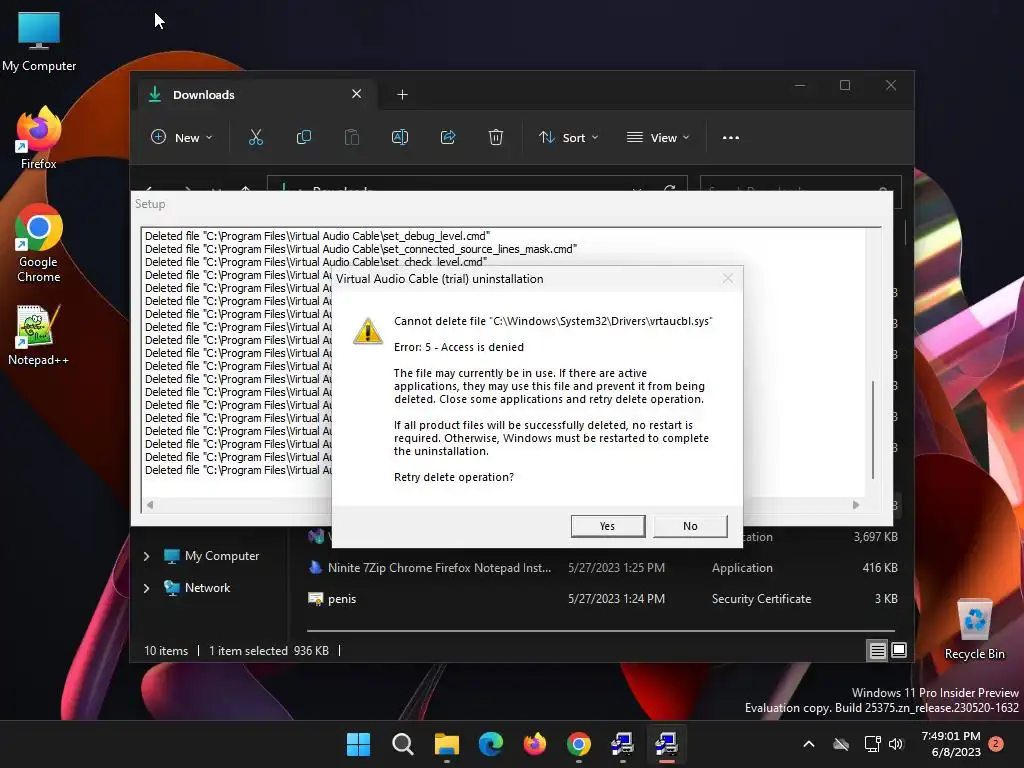Launch Firefox from the taskbar
1024x768 pixels.
(x=535, y=744)
